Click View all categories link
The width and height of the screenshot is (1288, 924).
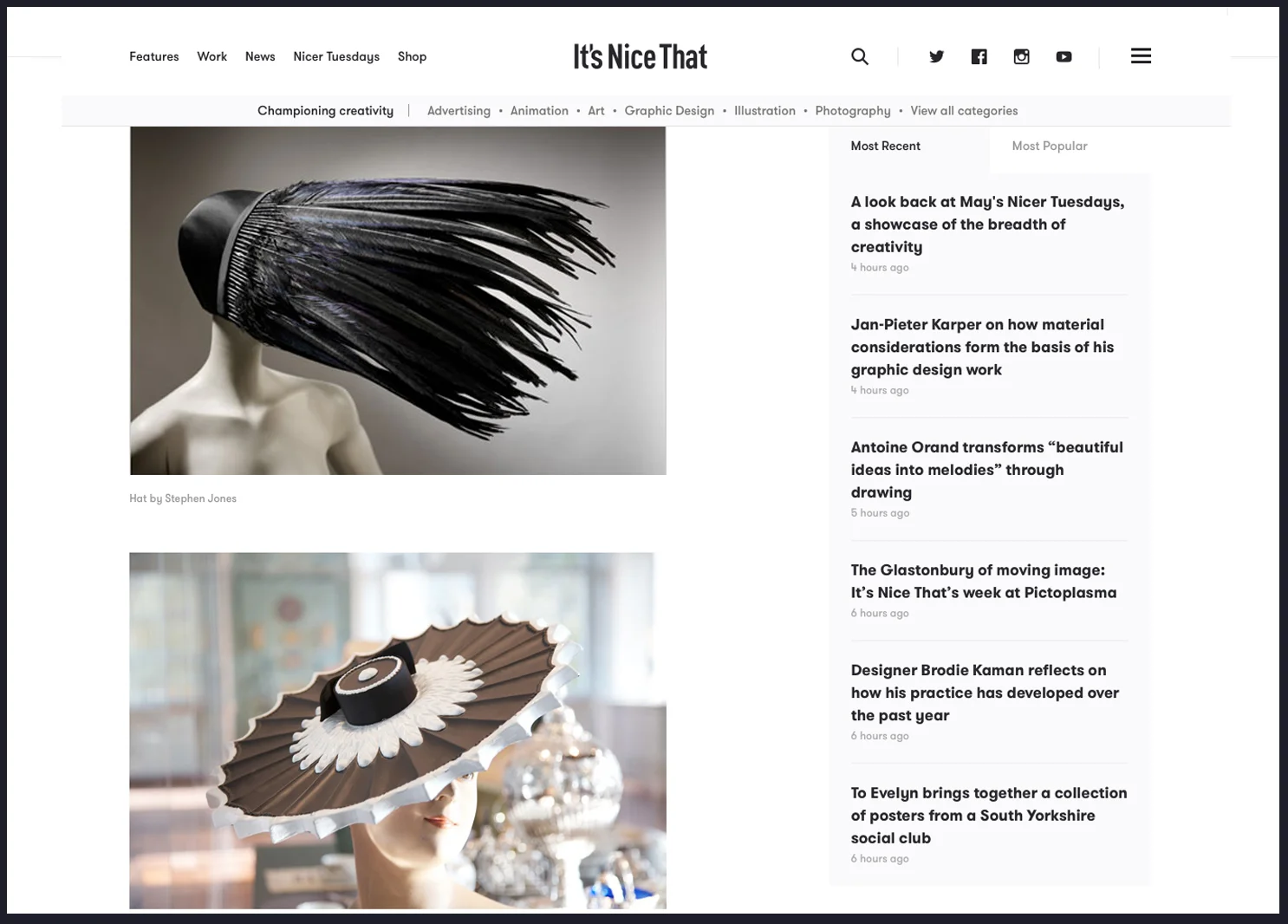[964, 111]
